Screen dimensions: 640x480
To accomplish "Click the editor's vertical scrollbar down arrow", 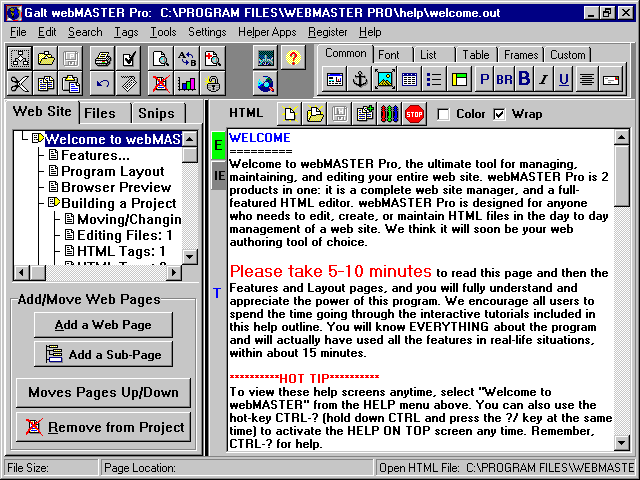I will 622,442.
